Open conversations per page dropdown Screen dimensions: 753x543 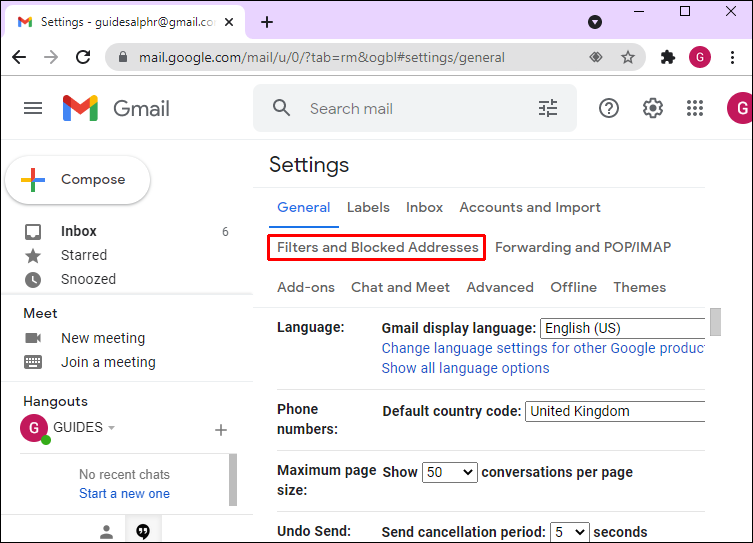(449, 472)
